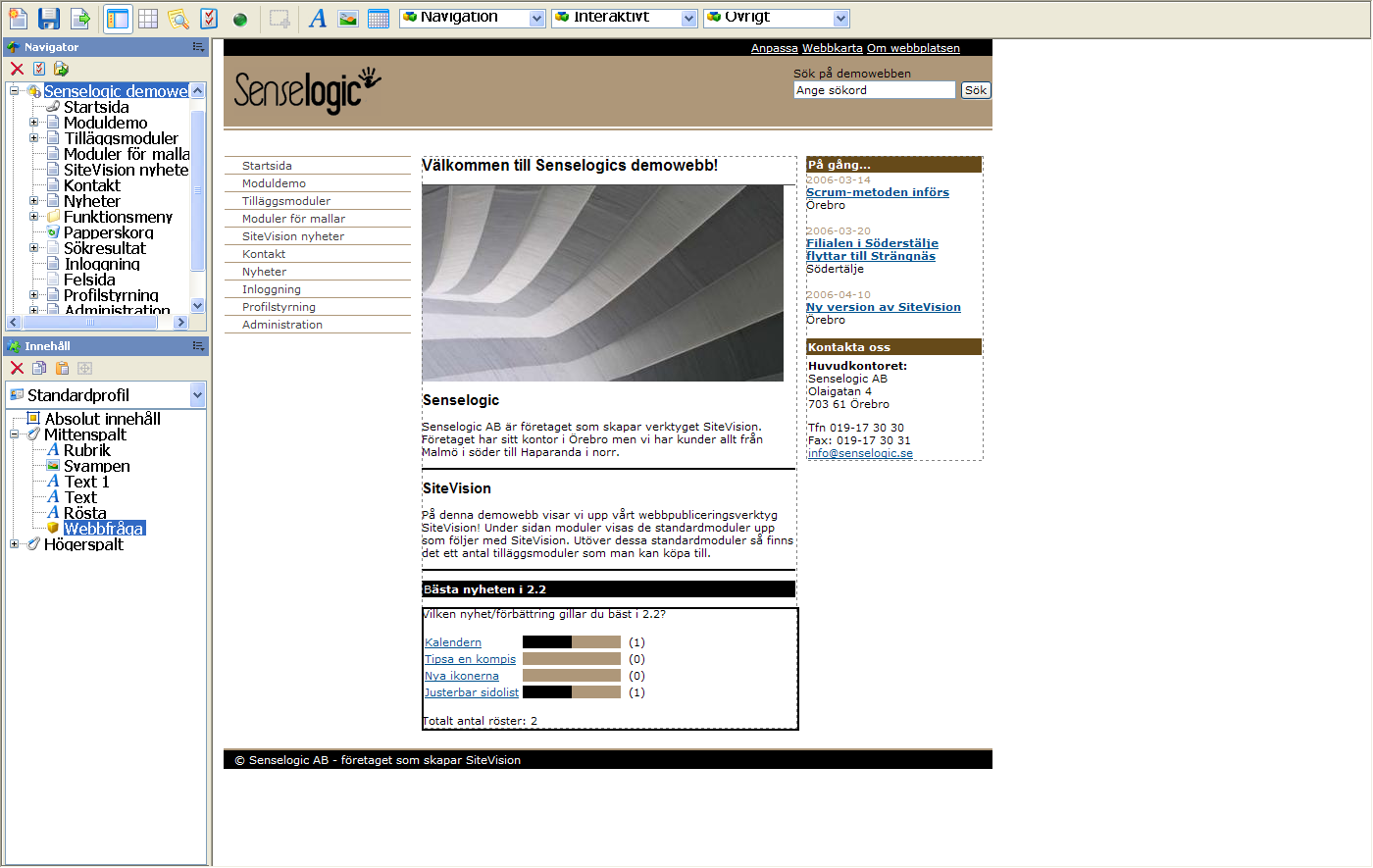This screenshot has height=868, width=1373.
Task: Expand the Moduldemo tree node
Action: 33,123
